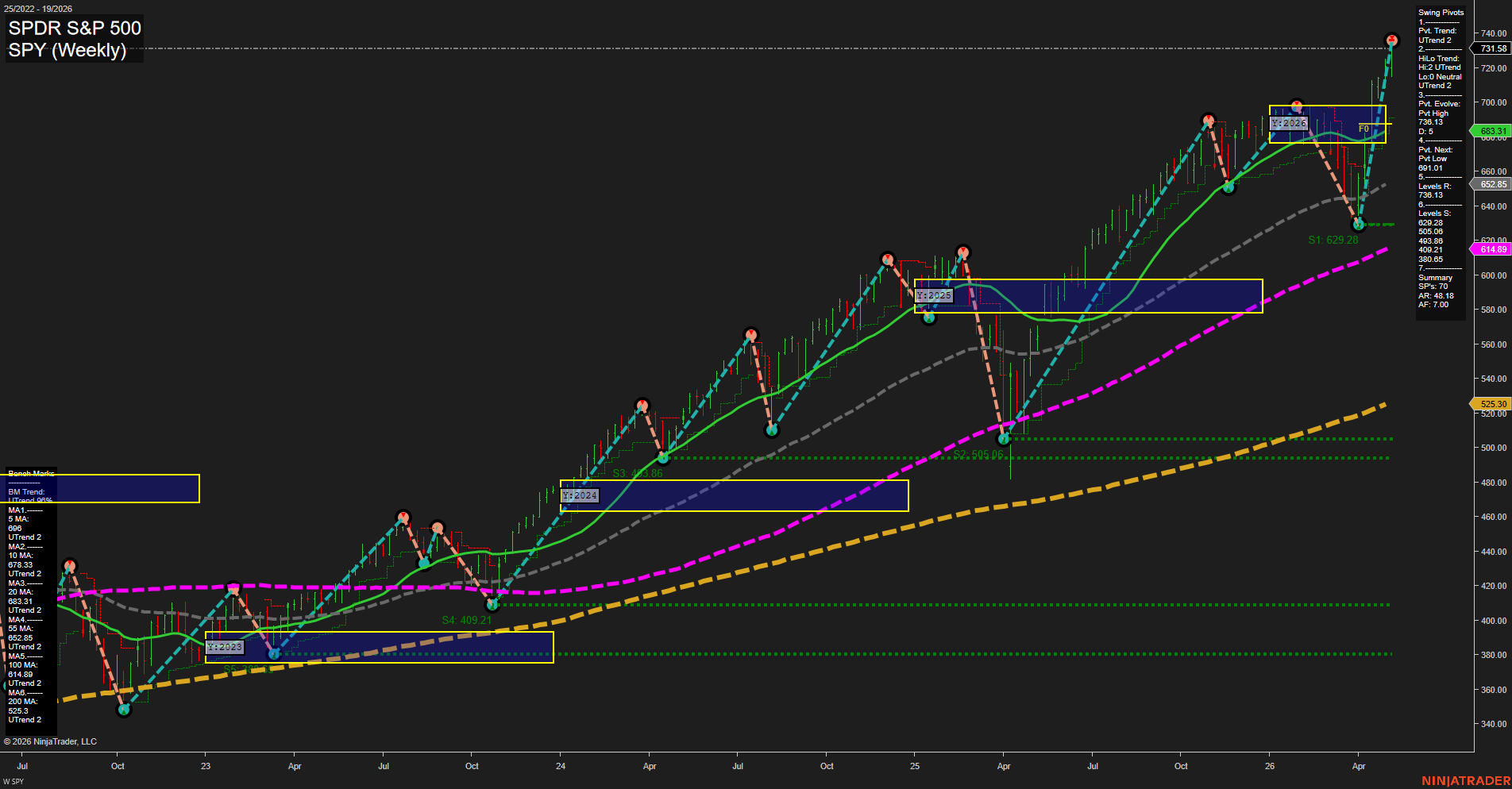Select the S4: 409.21 support label
Screen dimensions: 1512x789
[x=467, y=620]
